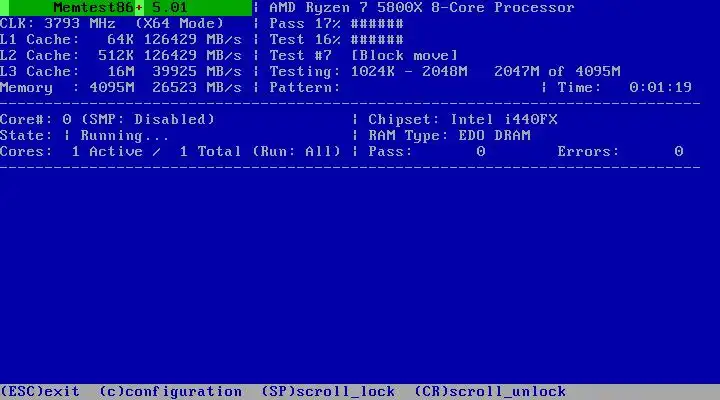Screen dimensions: 720x400
Task: Click the CLK: 3793 MHz reading
Action: point(58,23)
